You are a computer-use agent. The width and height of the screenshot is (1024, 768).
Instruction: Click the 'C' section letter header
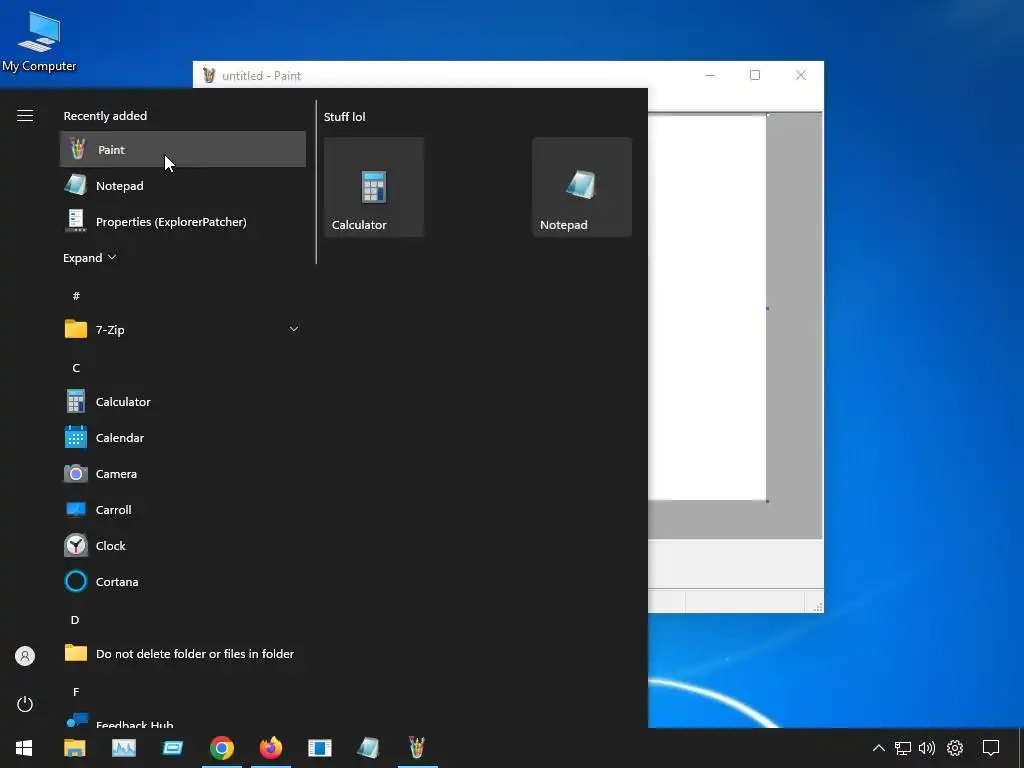(x=76, y=368)
